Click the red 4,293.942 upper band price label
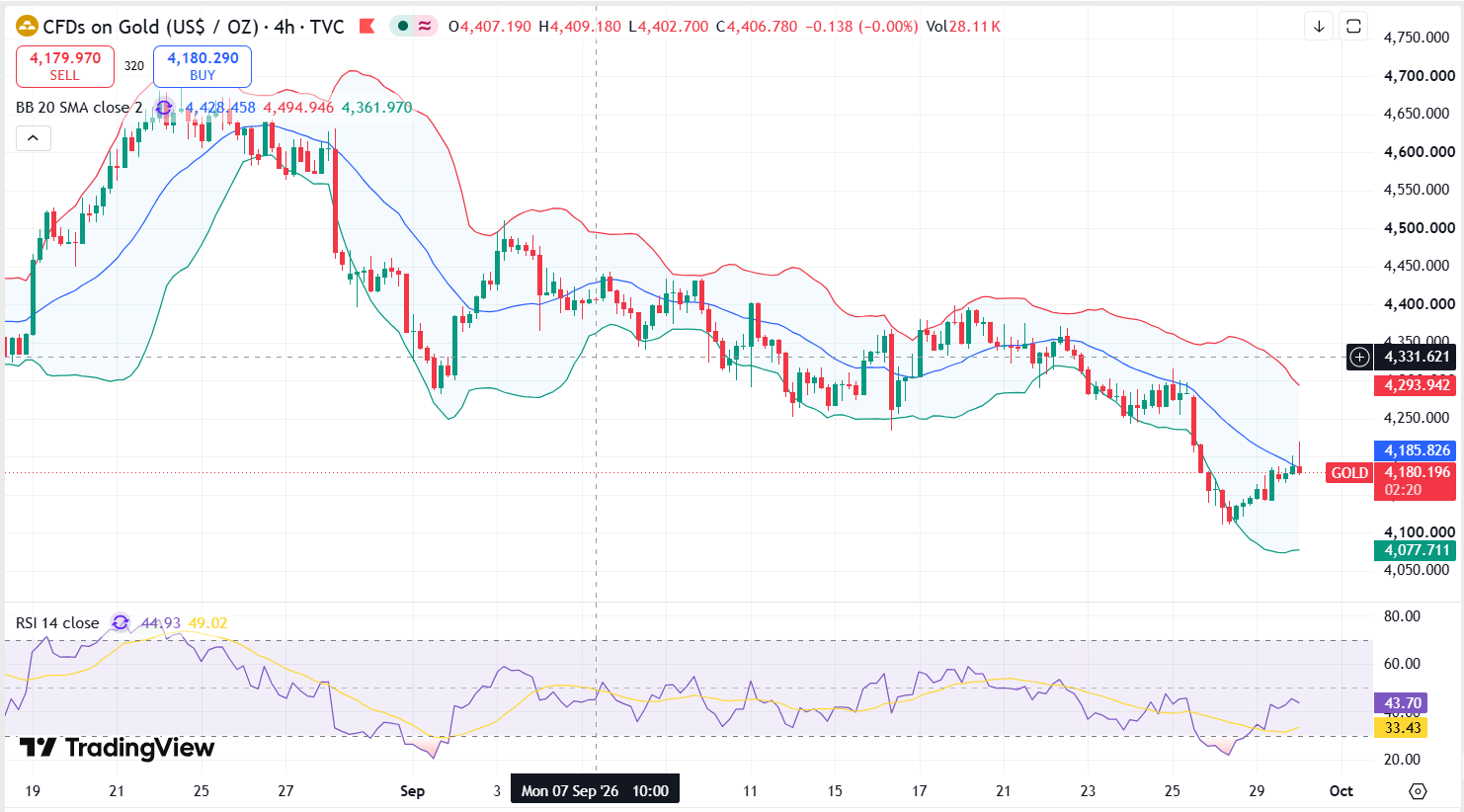 tap(1415, 385)
